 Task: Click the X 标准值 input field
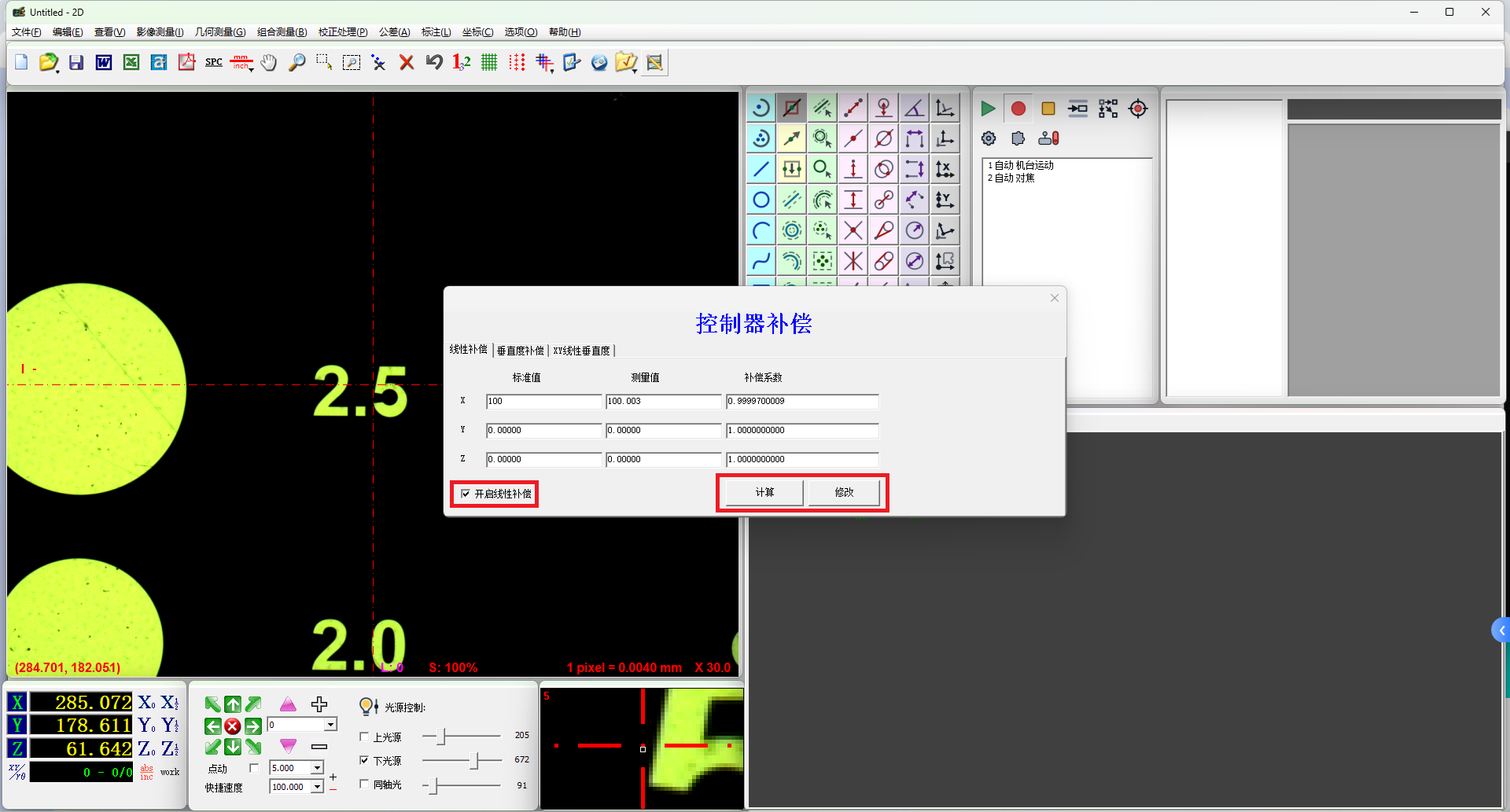543,401
